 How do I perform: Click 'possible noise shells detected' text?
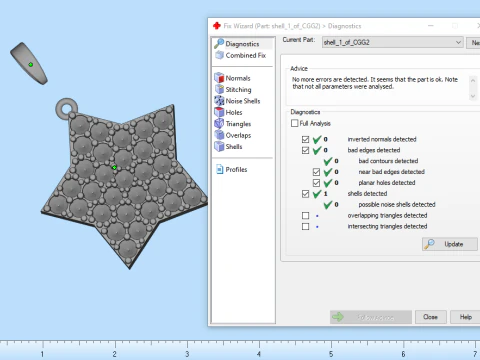397,204
